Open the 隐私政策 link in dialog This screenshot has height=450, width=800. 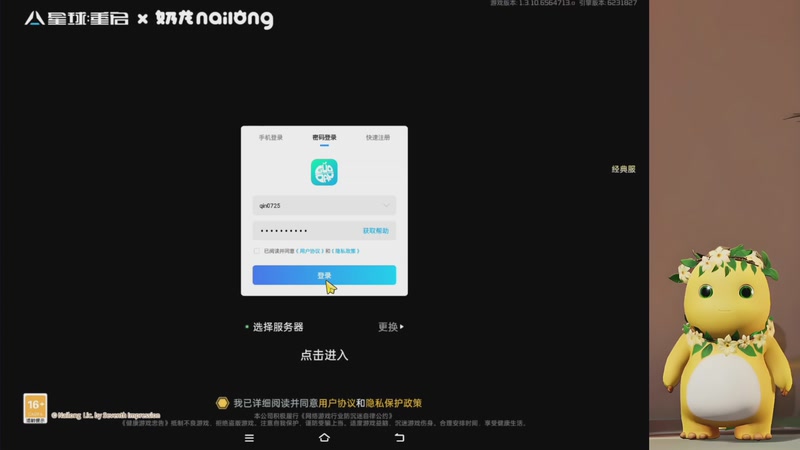click(346, 251)
